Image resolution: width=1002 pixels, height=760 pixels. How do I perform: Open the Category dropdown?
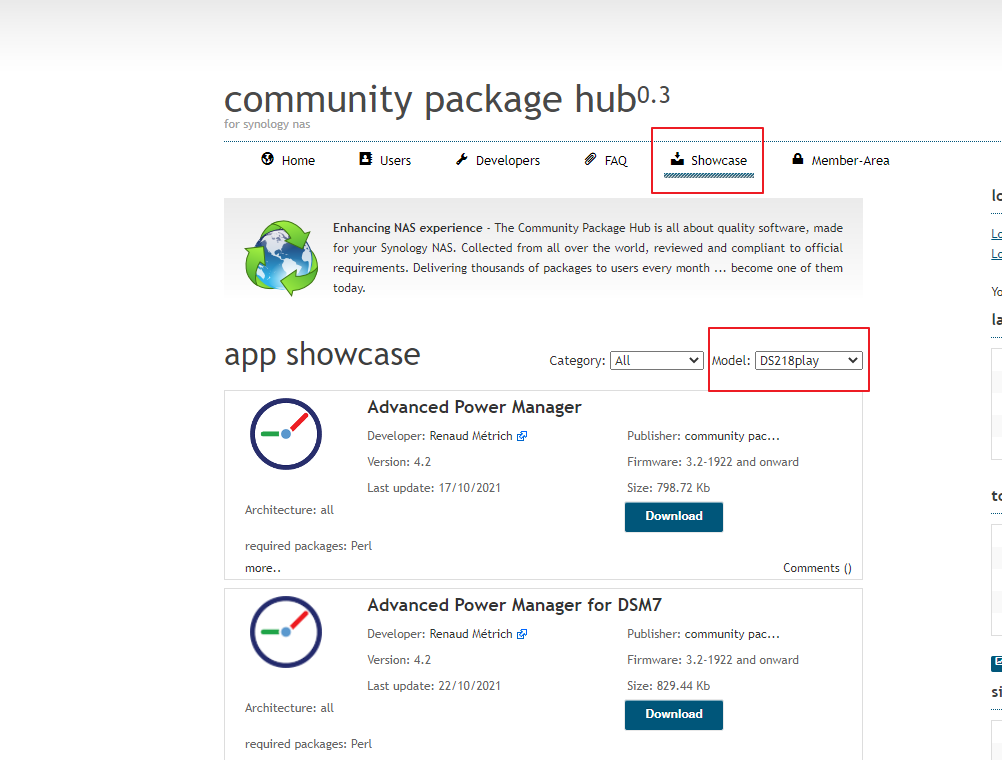656,360
